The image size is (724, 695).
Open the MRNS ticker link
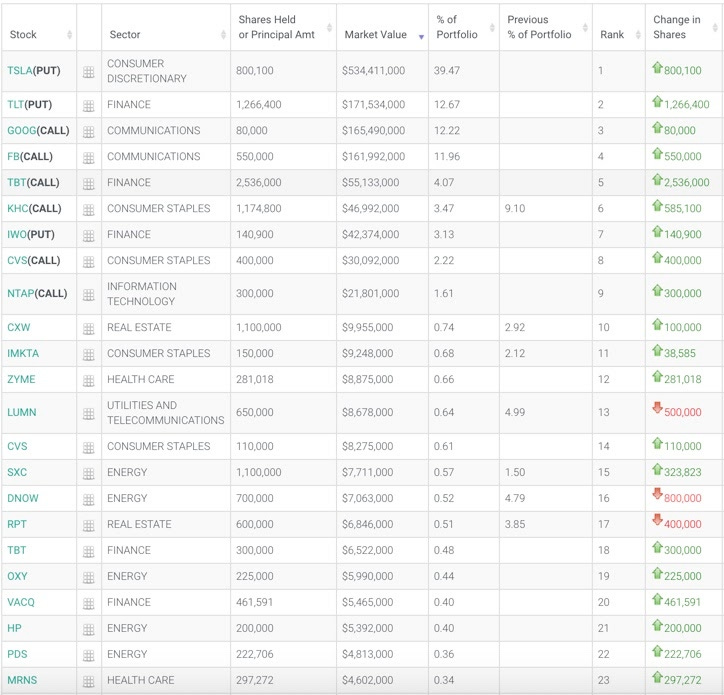coord(22,680)
